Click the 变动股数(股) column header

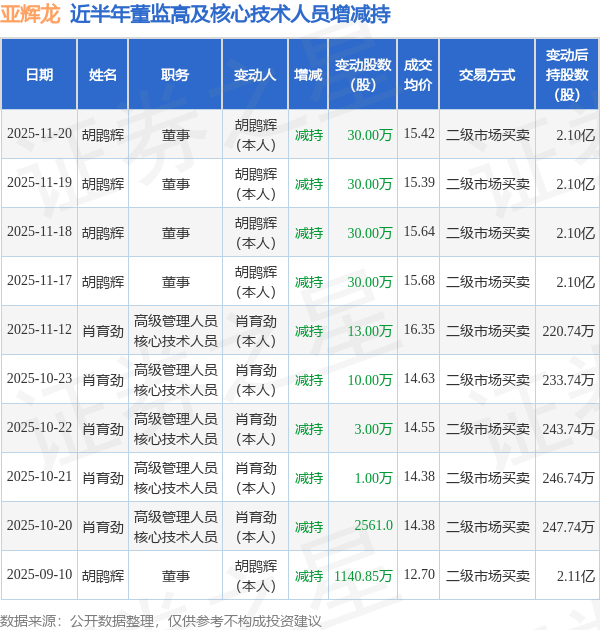click(x=363, y=75)
